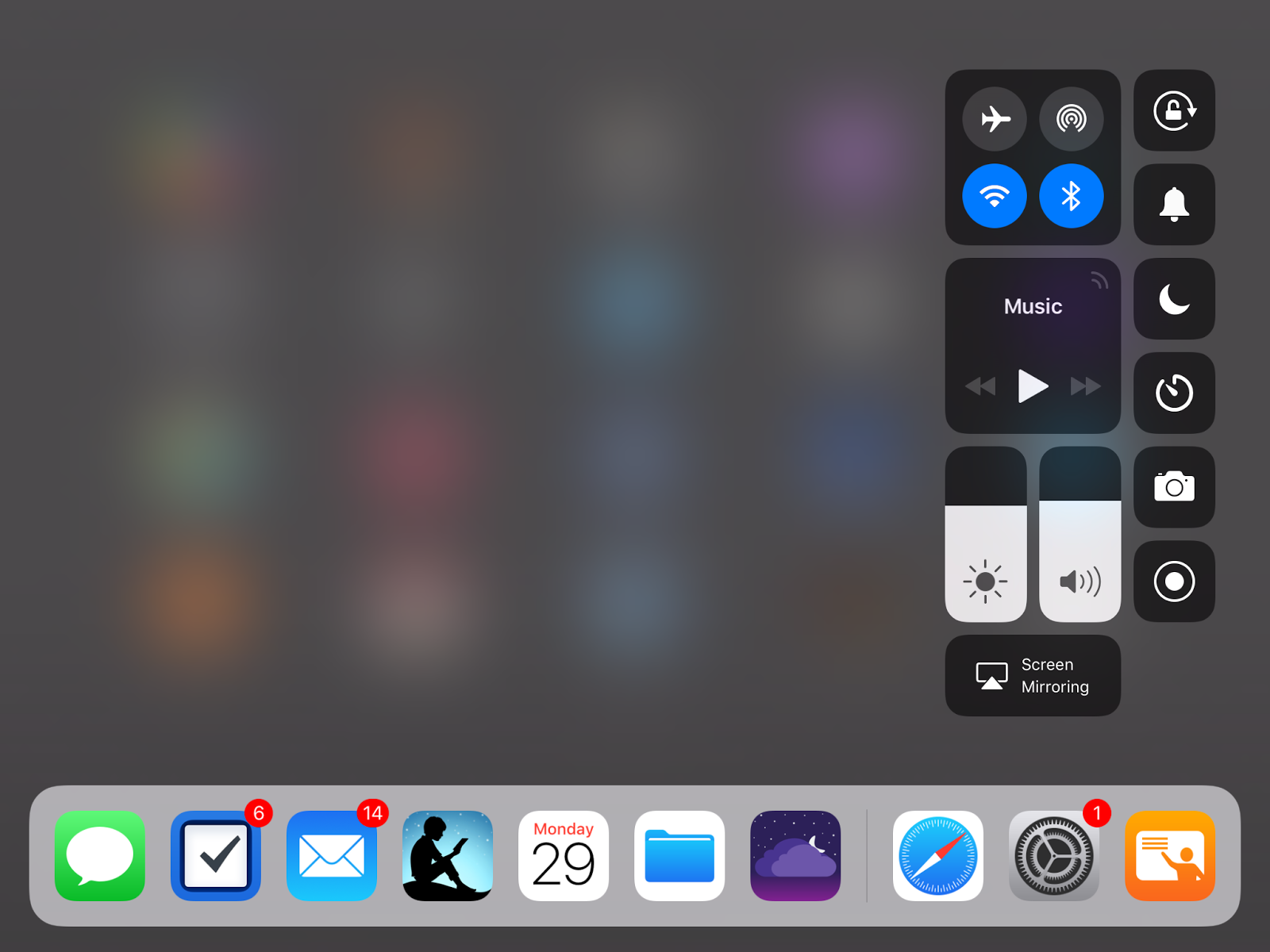
Task: Open Safari browser
Action: pyautogui.click(x=938, y=856)
